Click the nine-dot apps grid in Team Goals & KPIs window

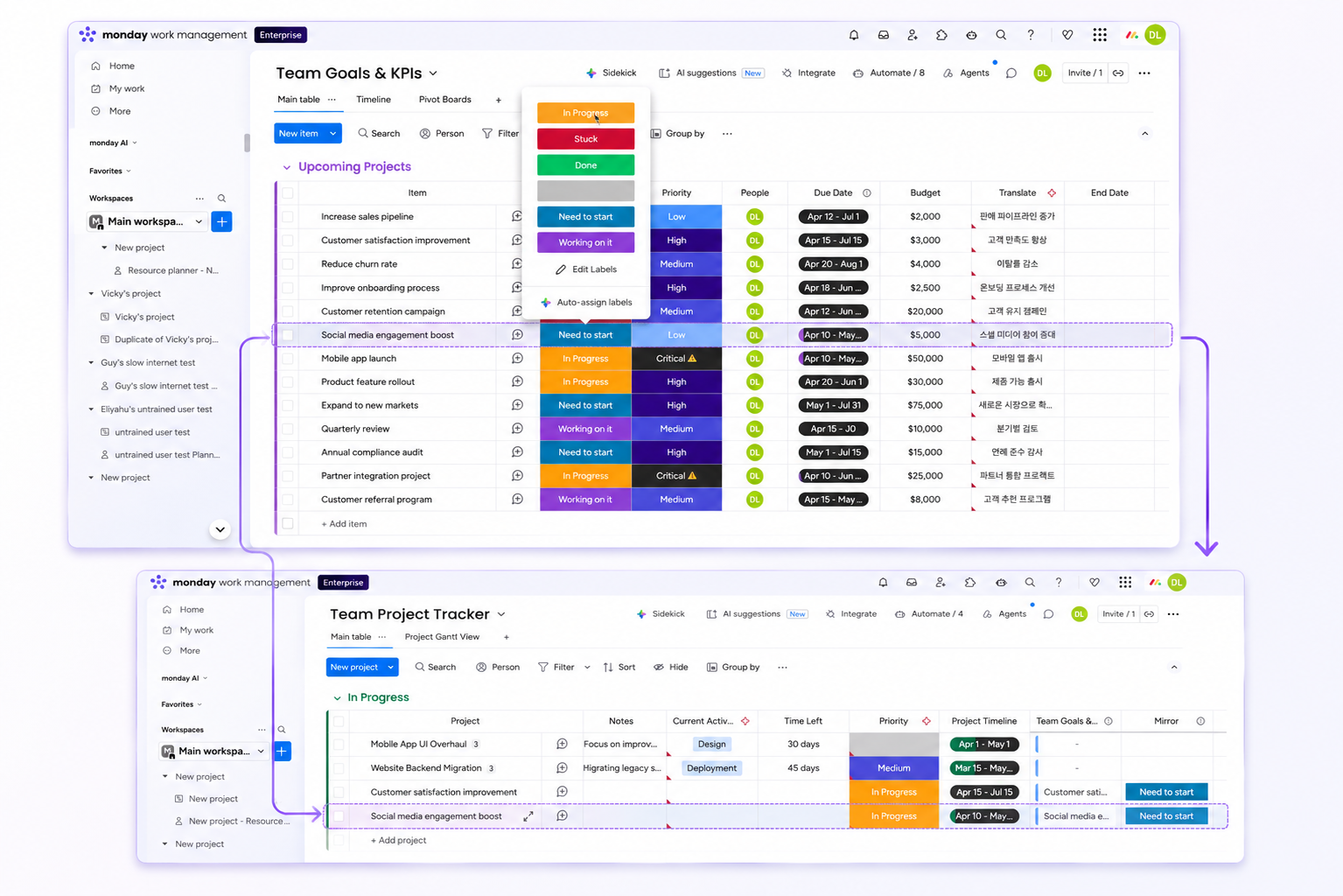[x=1100, y=35]
